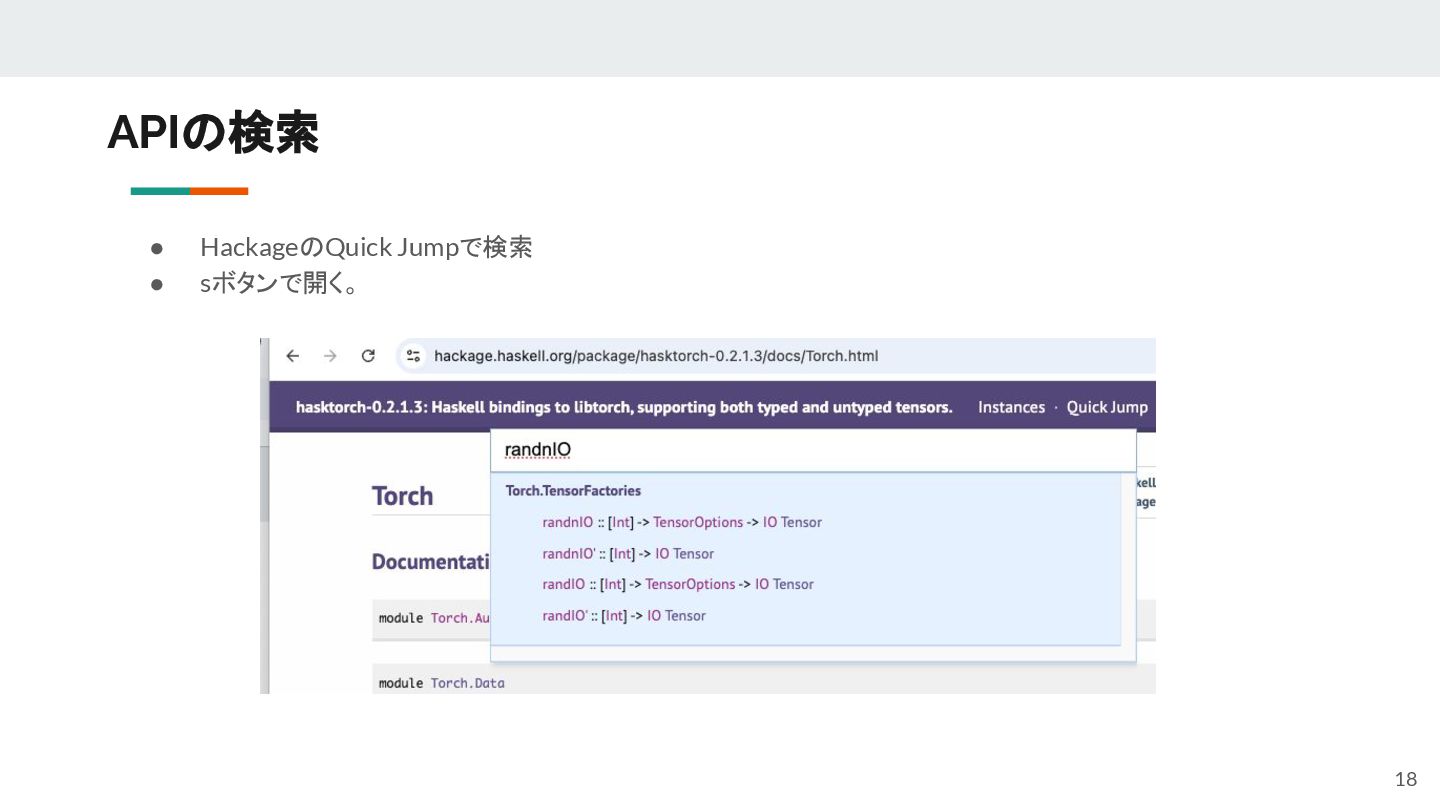Viewport: 1440px width, 810px height.
Task: Click the Torch page heading
Action: (x=402, y=496)
